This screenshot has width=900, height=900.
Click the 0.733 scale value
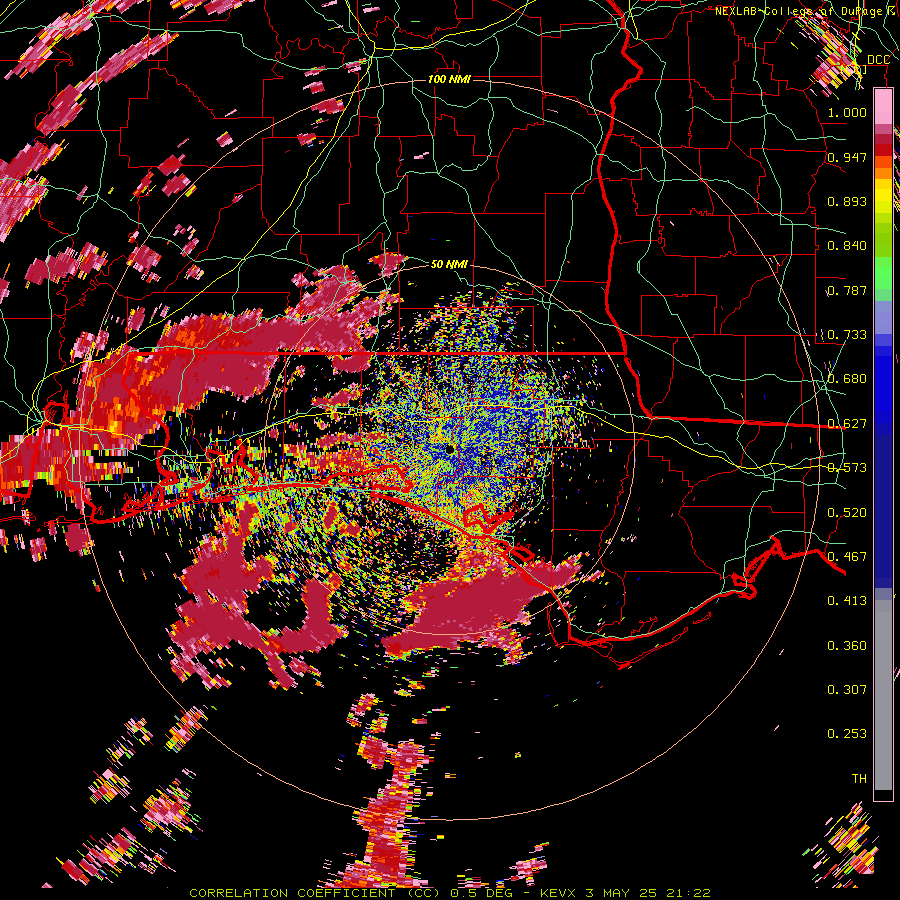847,335
